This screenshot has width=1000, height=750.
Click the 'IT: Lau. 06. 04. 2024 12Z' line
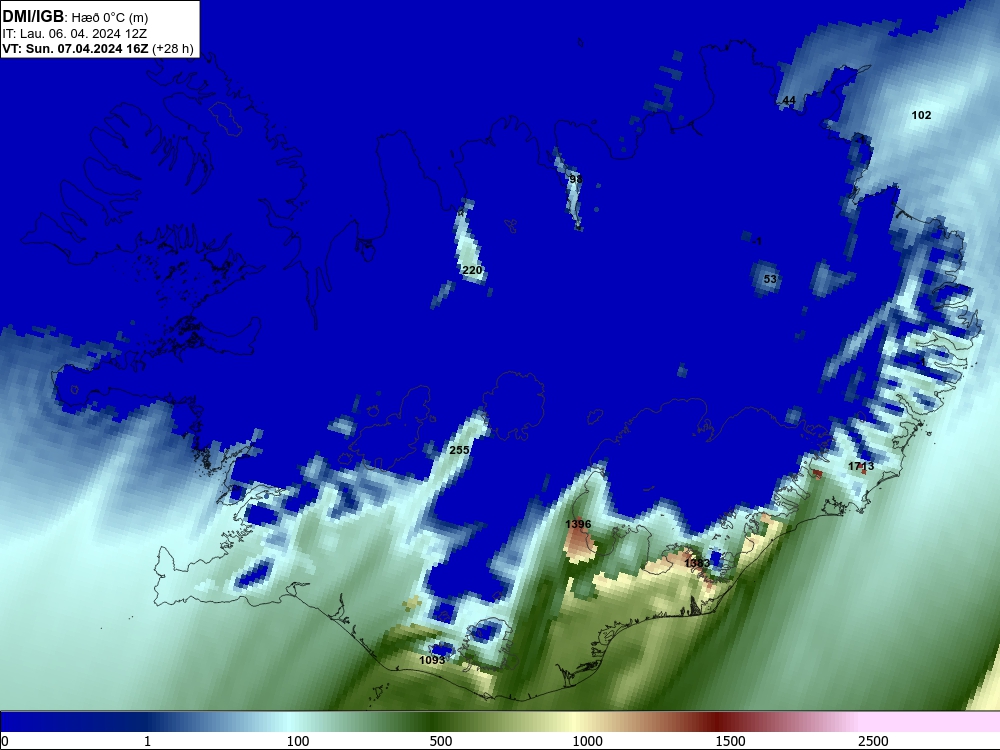point(75,34)
